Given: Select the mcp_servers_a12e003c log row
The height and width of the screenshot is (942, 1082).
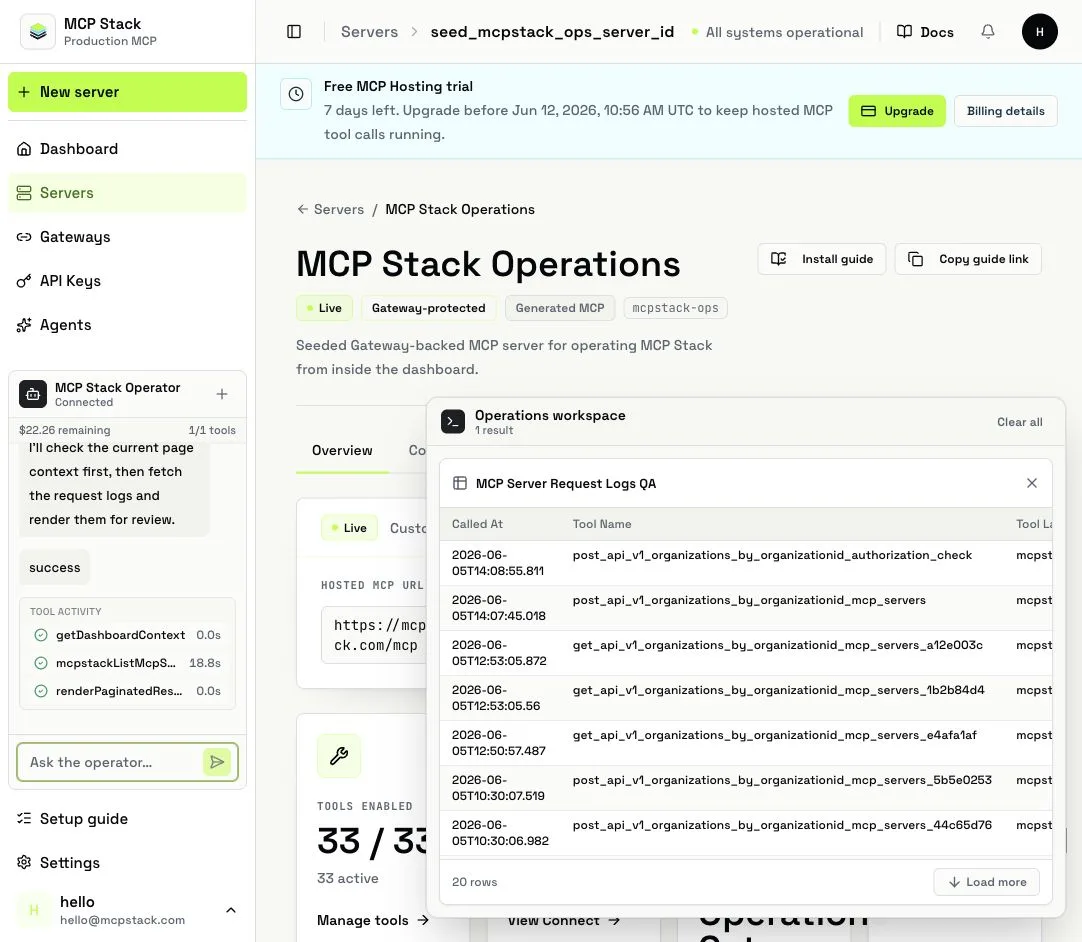Looking at the screenshot, I should [745, 653].
